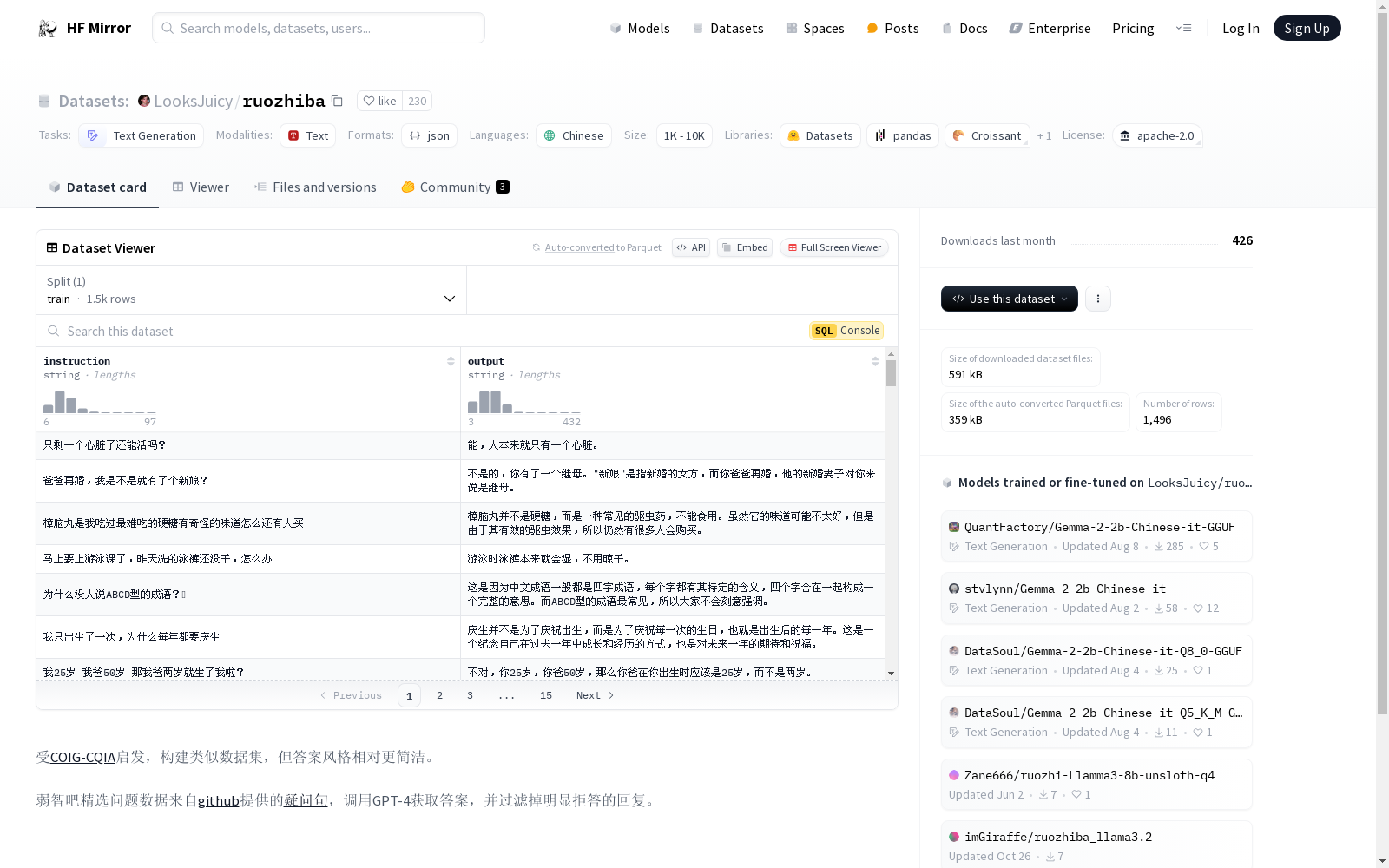Open the three-dot options next to Use this dataset
The width and height of the screenshot is (1389, 868).
coord(1098,299)
